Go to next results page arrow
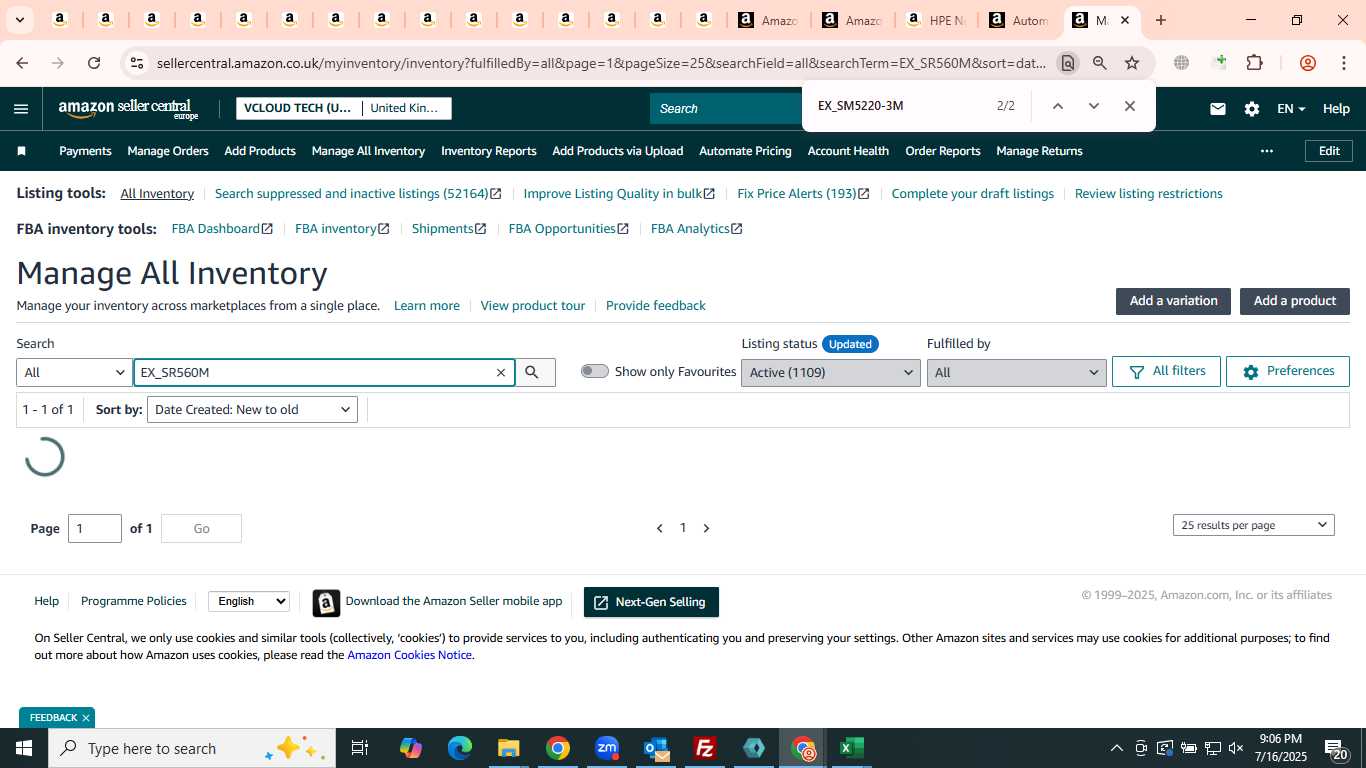 click(706, 528)
